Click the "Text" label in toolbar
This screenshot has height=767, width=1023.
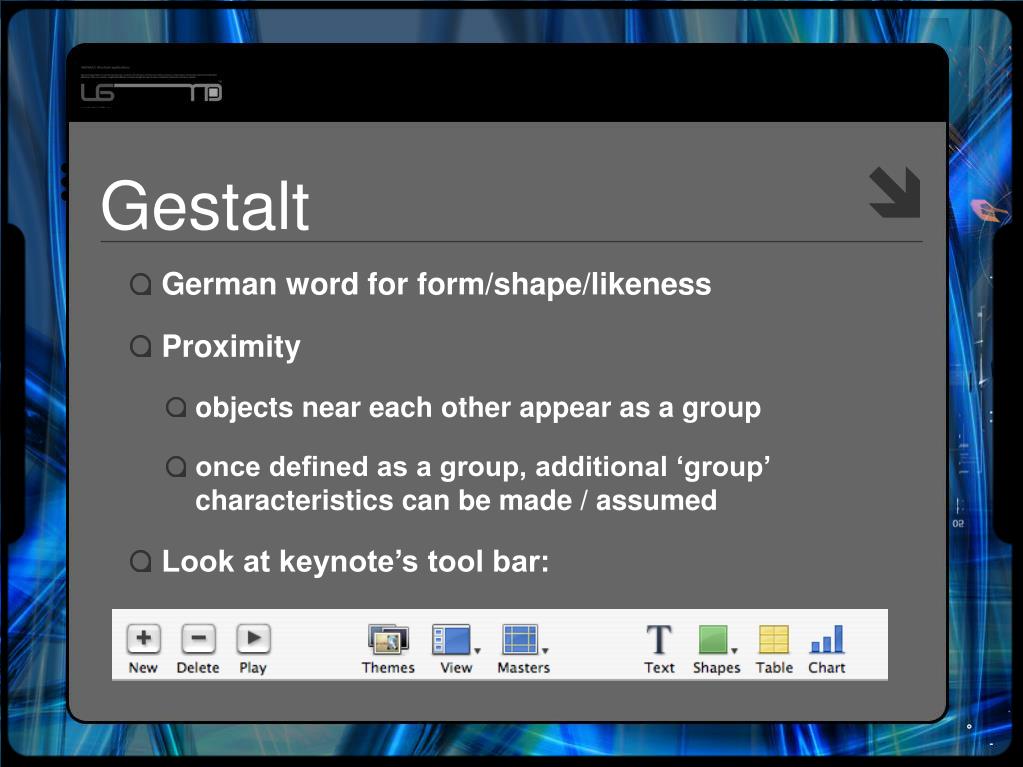659,668
